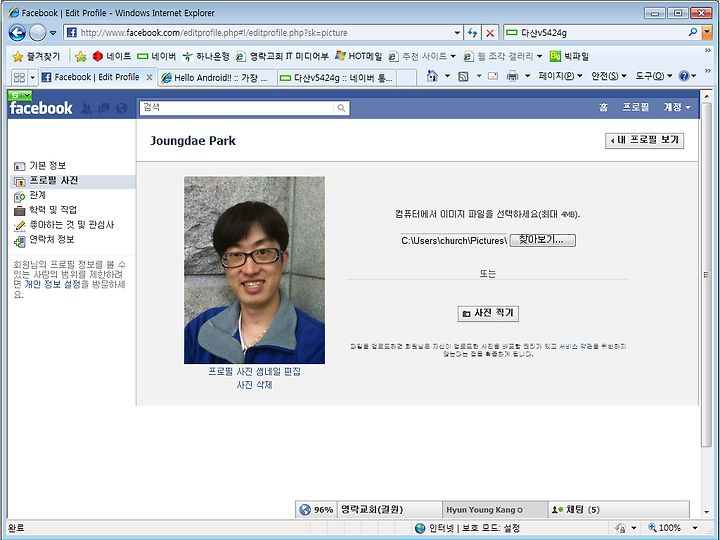Click the 찾아보기... browse button

pos(542,240)
